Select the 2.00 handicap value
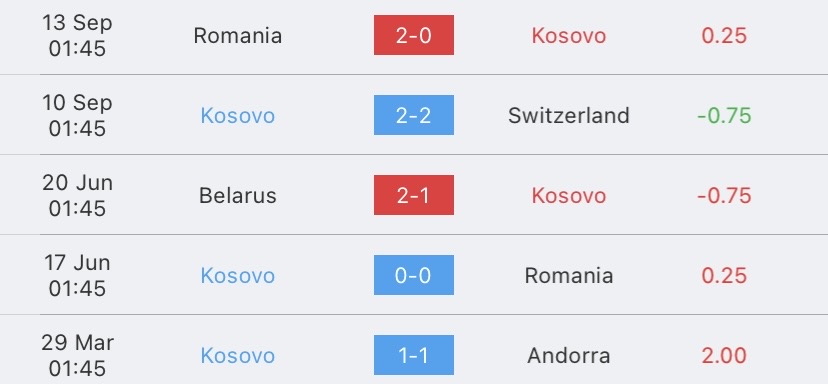 [724, 355]
